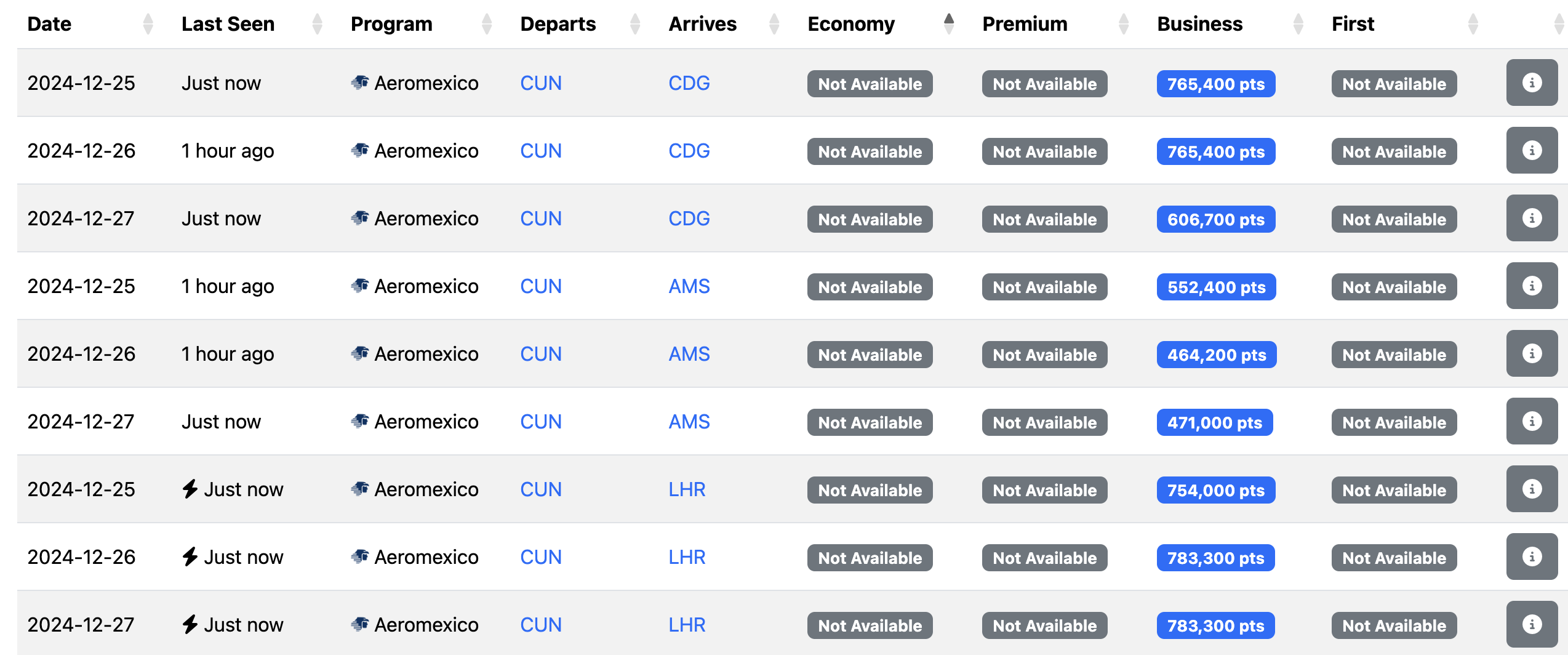This screenshot has height=655, width=1568.
Task: Open info for the 2024-12-26 CDG flight
Action: pyautogui.click(x=1532, y=150)
